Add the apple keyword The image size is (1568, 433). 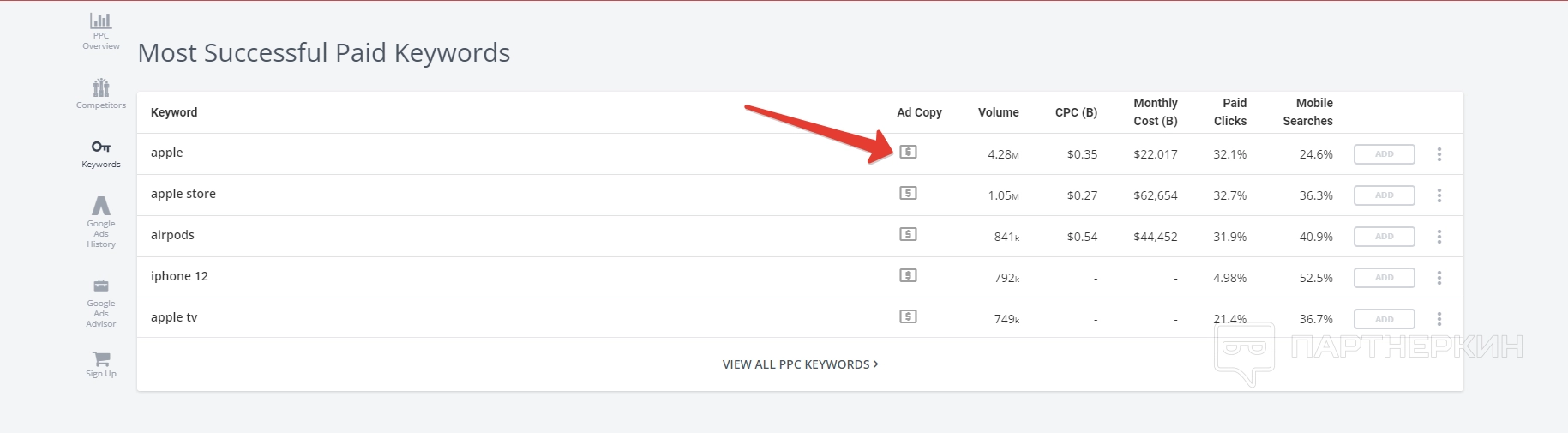tap(1384, 154)
